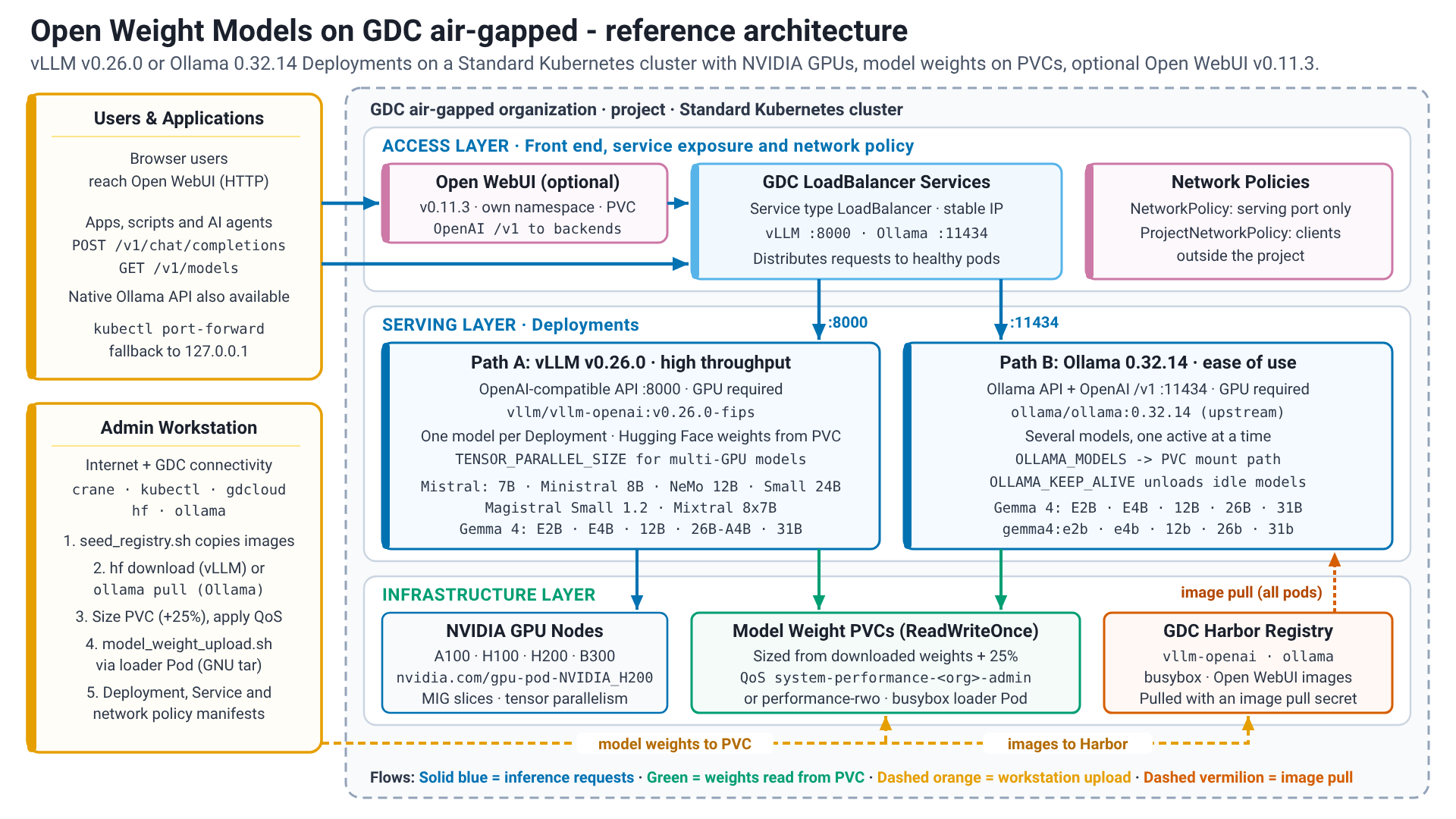Click the 'images to Harbor' label
The width and height of the screenshot is (1456, 819).
pyautogui.click(x=1068, y=744)
